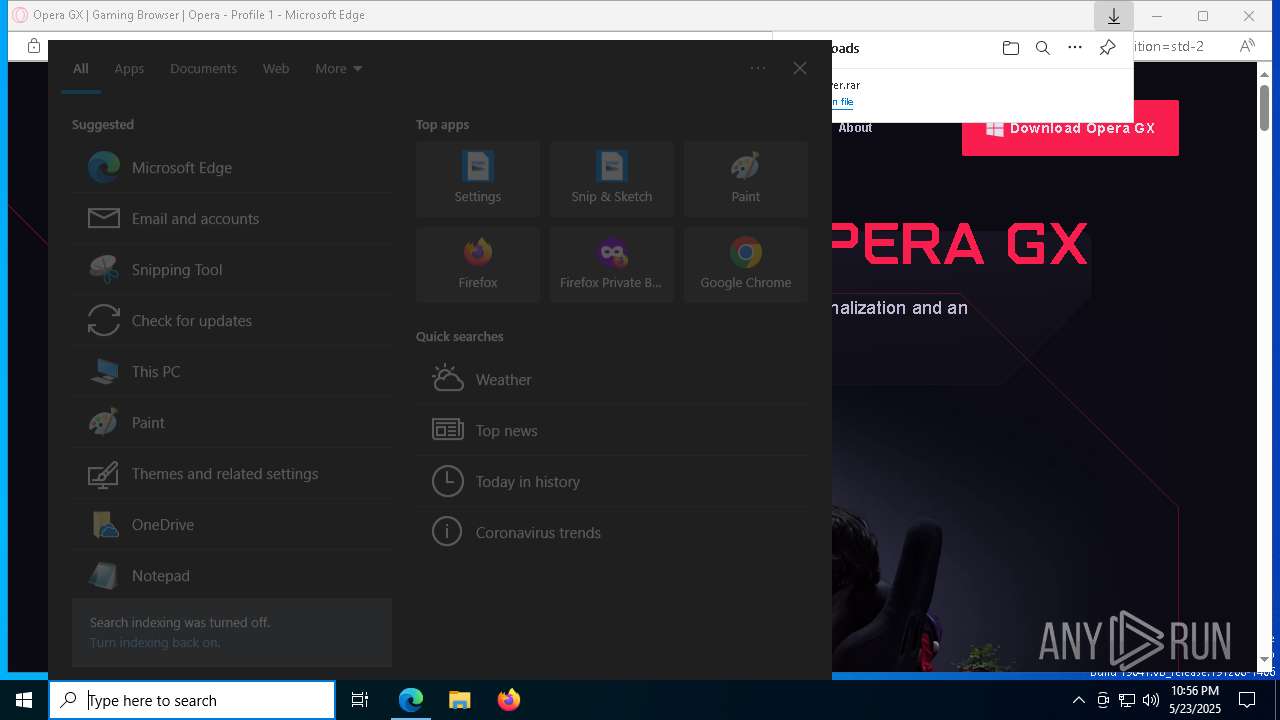
Task: Click Edge Read aloud icon
Action: click(x=1247, y=46)
